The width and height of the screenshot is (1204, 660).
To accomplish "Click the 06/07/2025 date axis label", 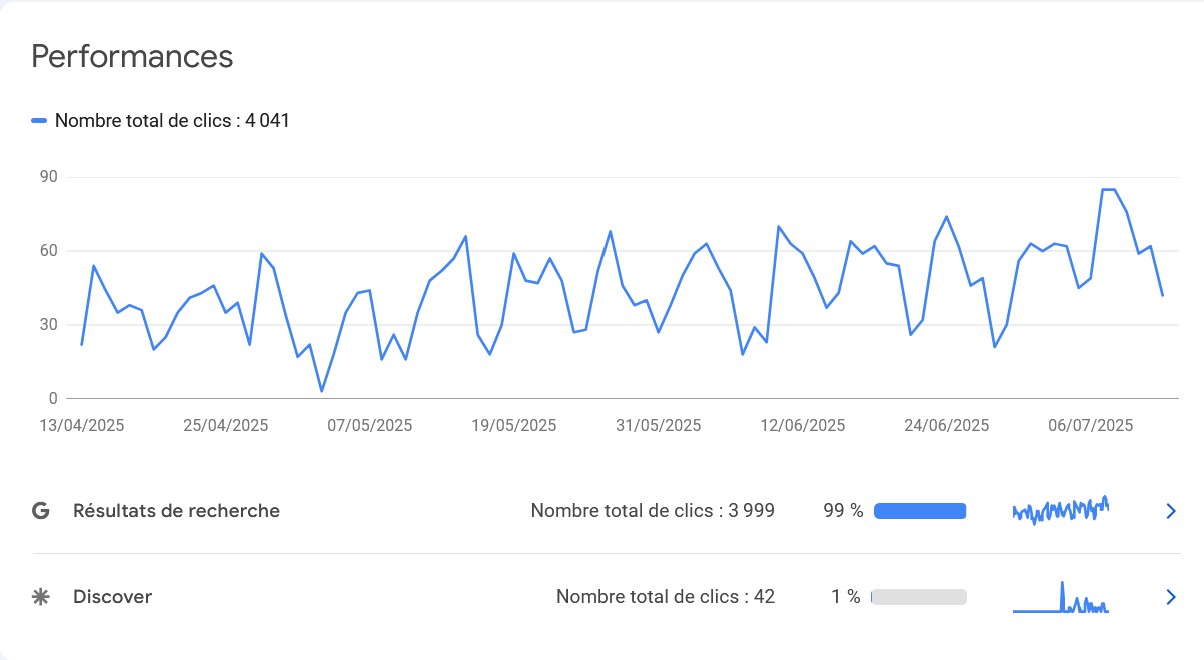I will click(1090, 425).
